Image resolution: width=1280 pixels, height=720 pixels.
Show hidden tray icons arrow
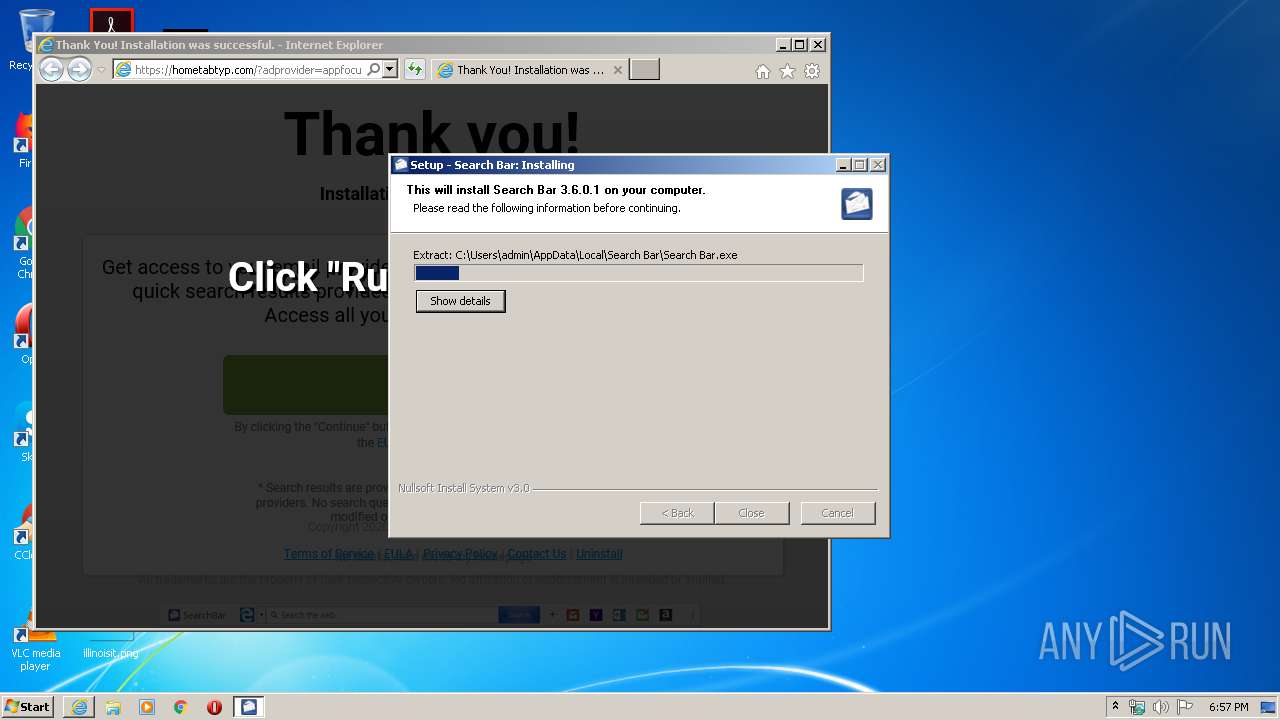(1115, 707)
